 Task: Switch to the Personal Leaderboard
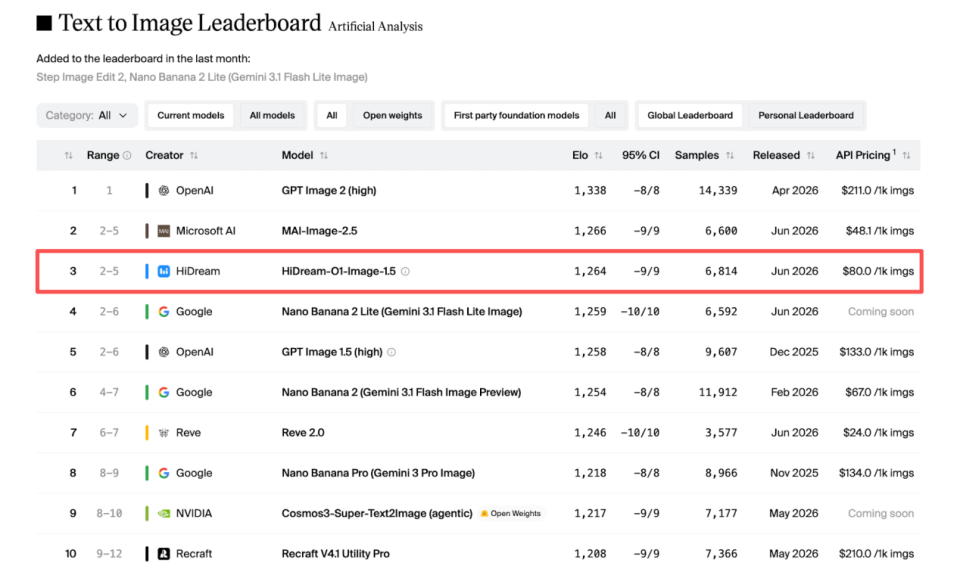click(806, 115)
